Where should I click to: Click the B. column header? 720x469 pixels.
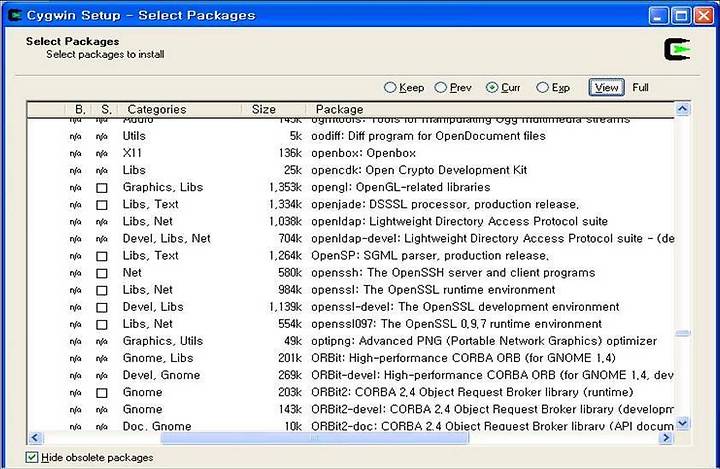click(79, 109)
